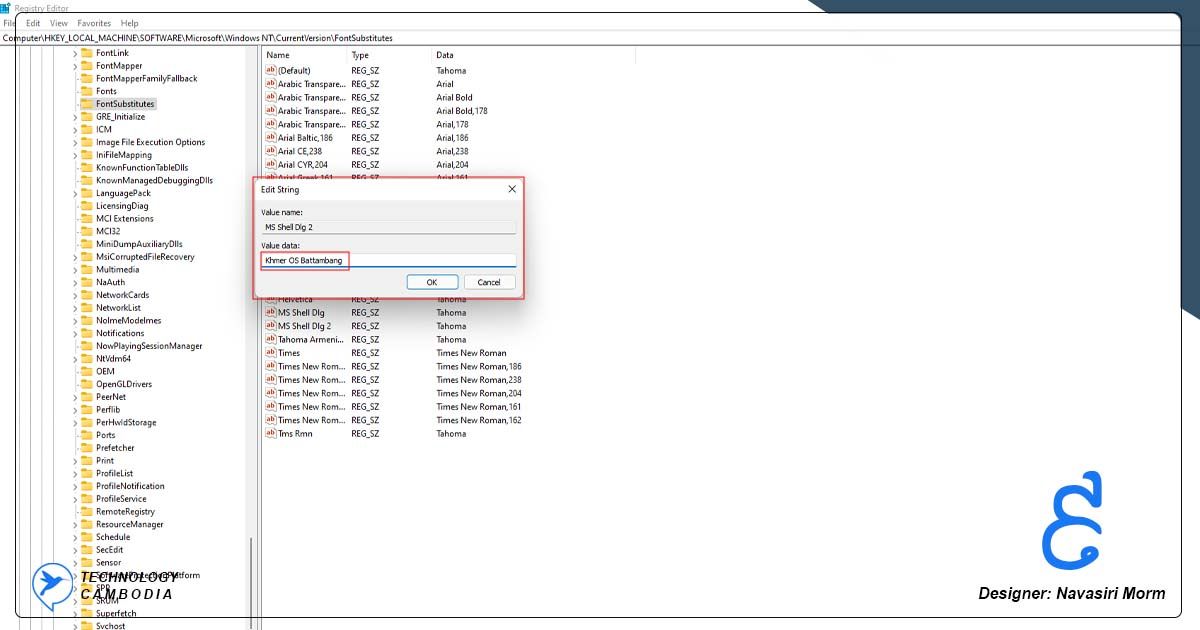
Task: Confirm the Edit String dialog with OK
Action: (432, 282)
